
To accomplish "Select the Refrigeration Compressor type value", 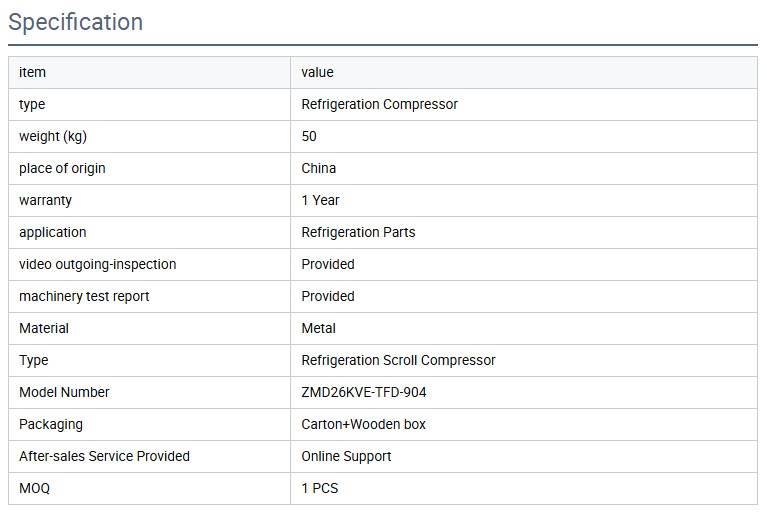I will tap(379, 104).
